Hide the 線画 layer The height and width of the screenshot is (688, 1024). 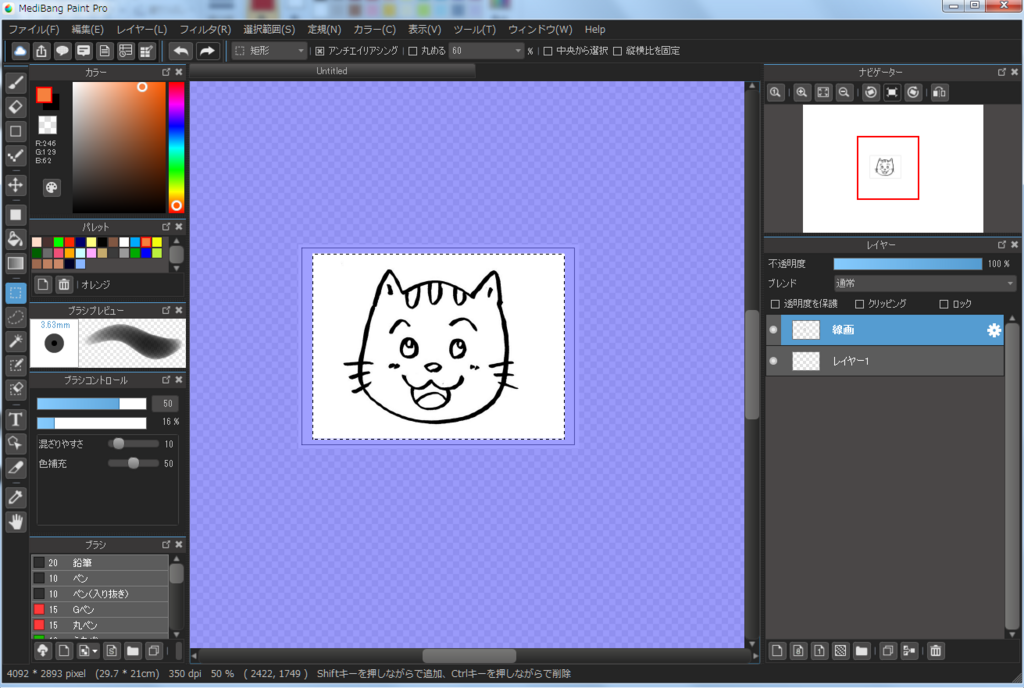pos(773,330)
